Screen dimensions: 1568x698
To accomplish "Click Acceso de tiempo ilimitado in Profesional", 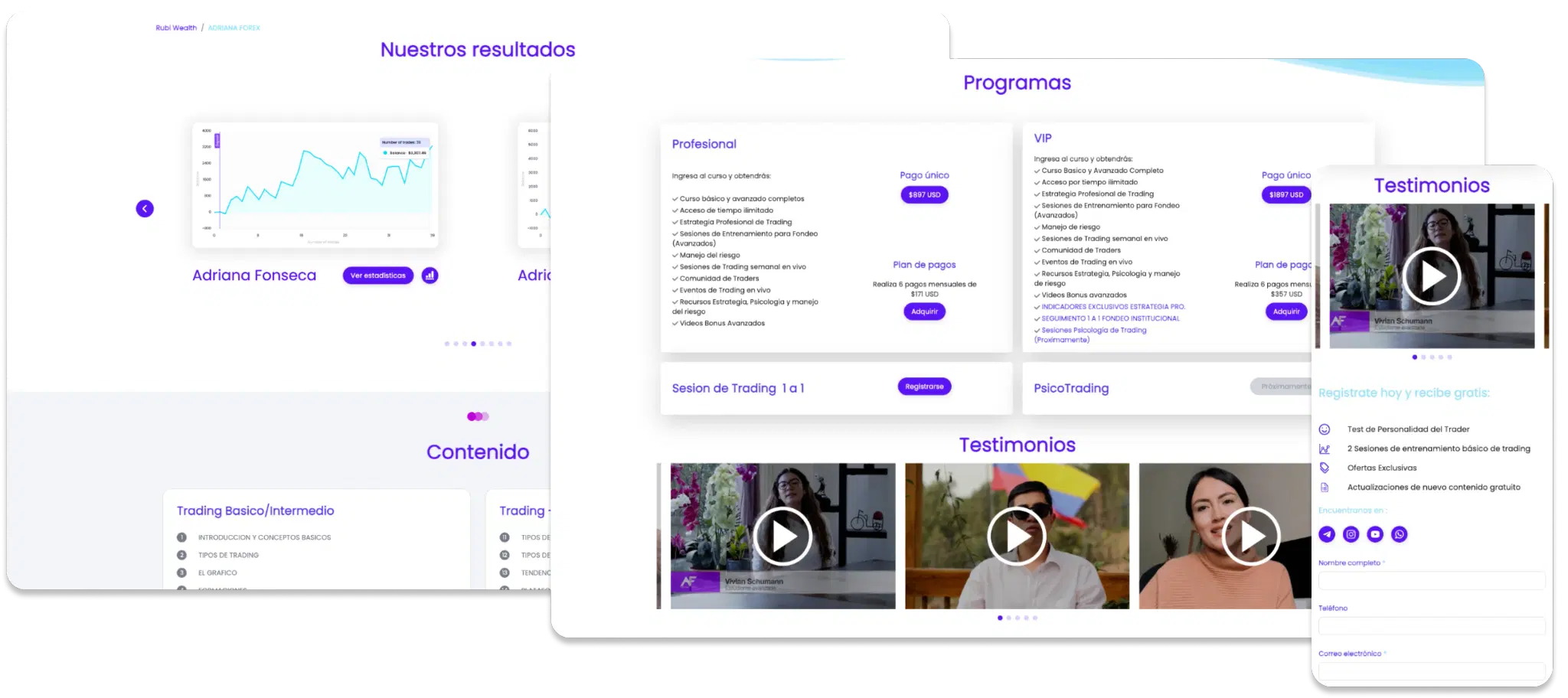I will (x=727, y=210).
